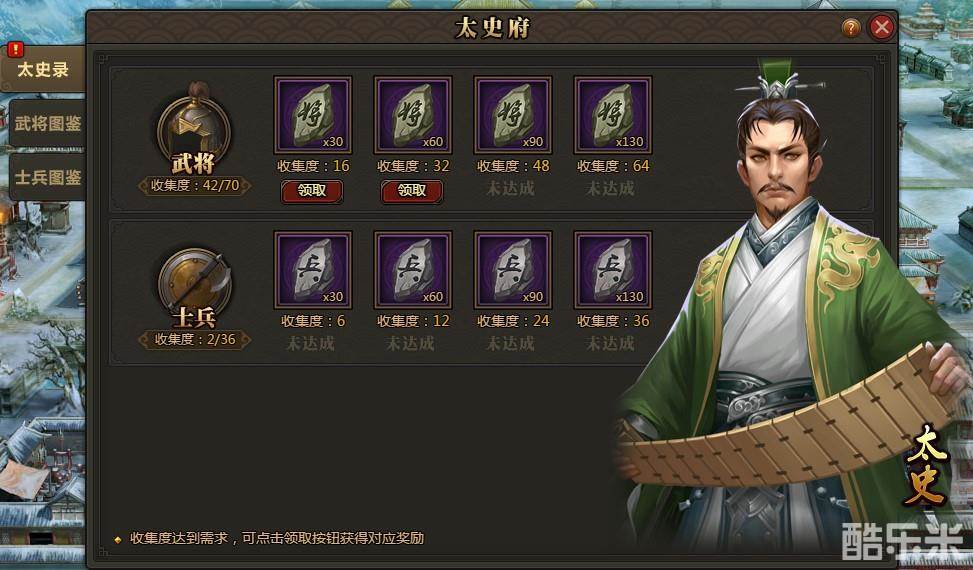This screenshot has width=973, height=570.
Task: Click the 兵 token x60 reward icon
Action: (413, 270)
